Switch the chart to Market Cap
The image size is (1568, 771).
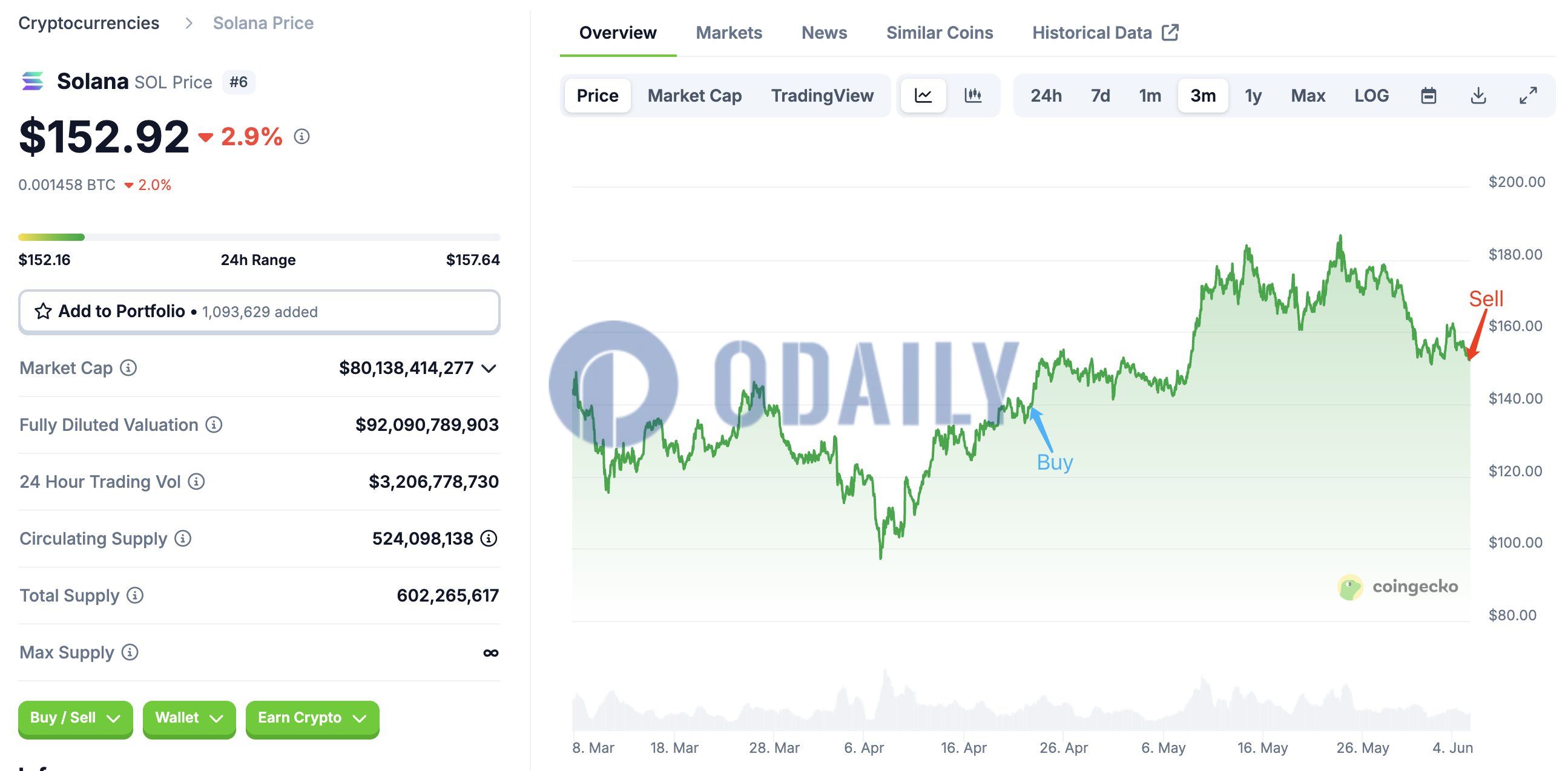(694, 96)
